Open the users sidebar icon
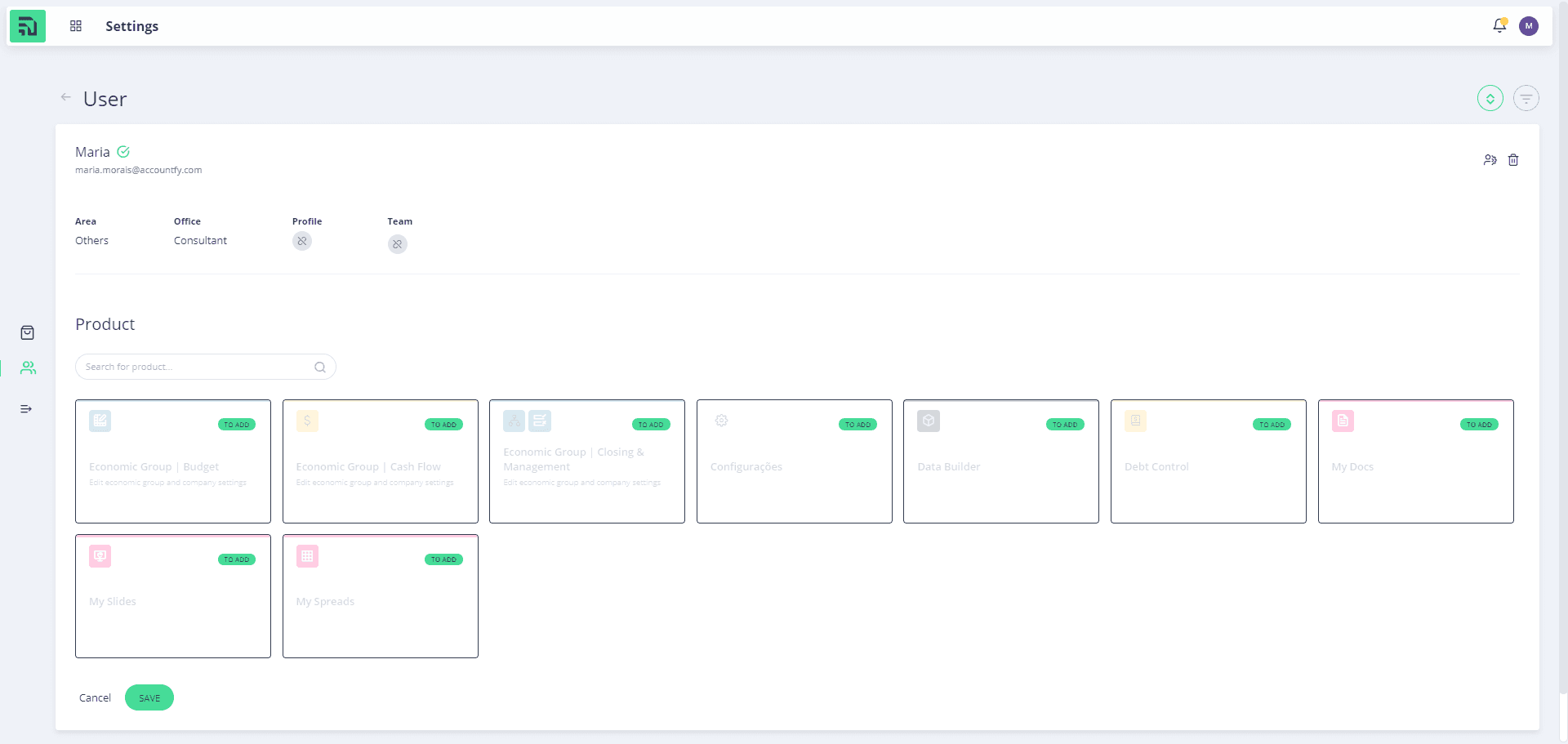 [28, 368]
